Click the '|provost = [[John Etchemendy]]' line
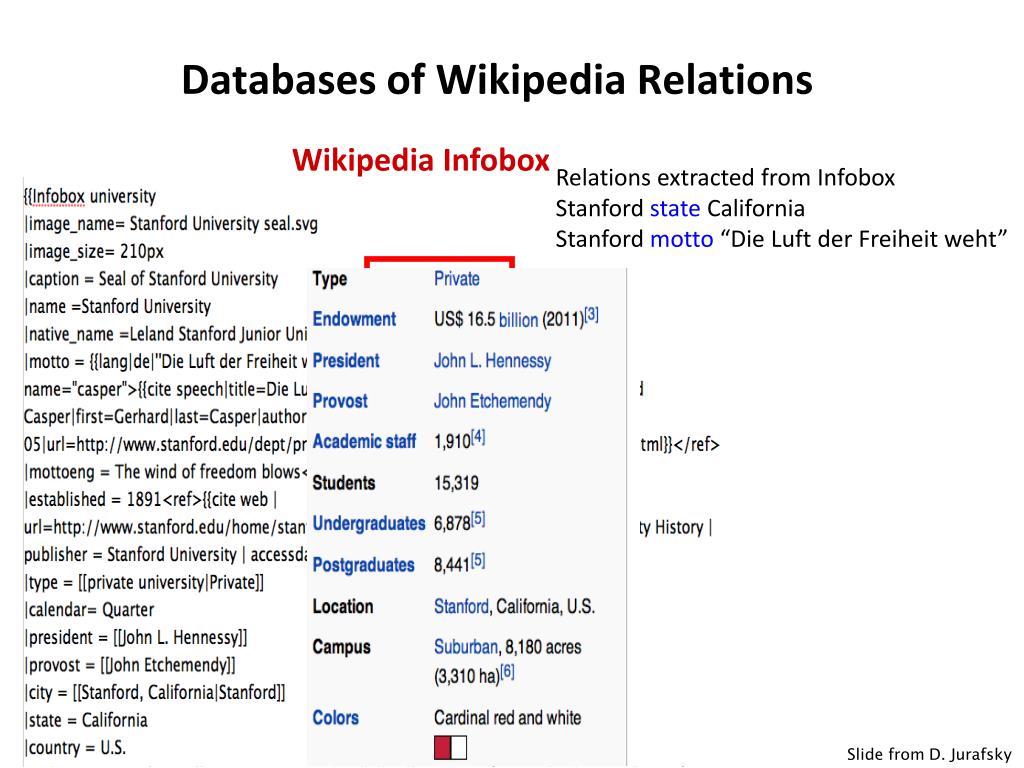The height and width of the screenshot is (768, 1024). pos(130,665)
